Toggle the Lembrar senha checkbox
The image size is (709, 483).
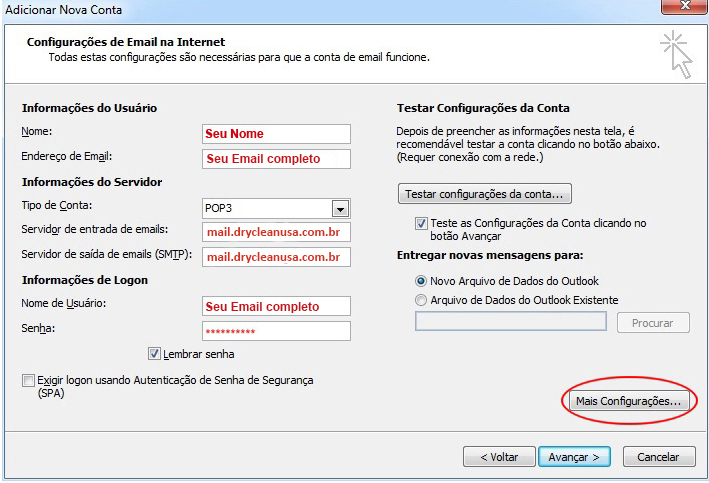(x=154, y=354)
